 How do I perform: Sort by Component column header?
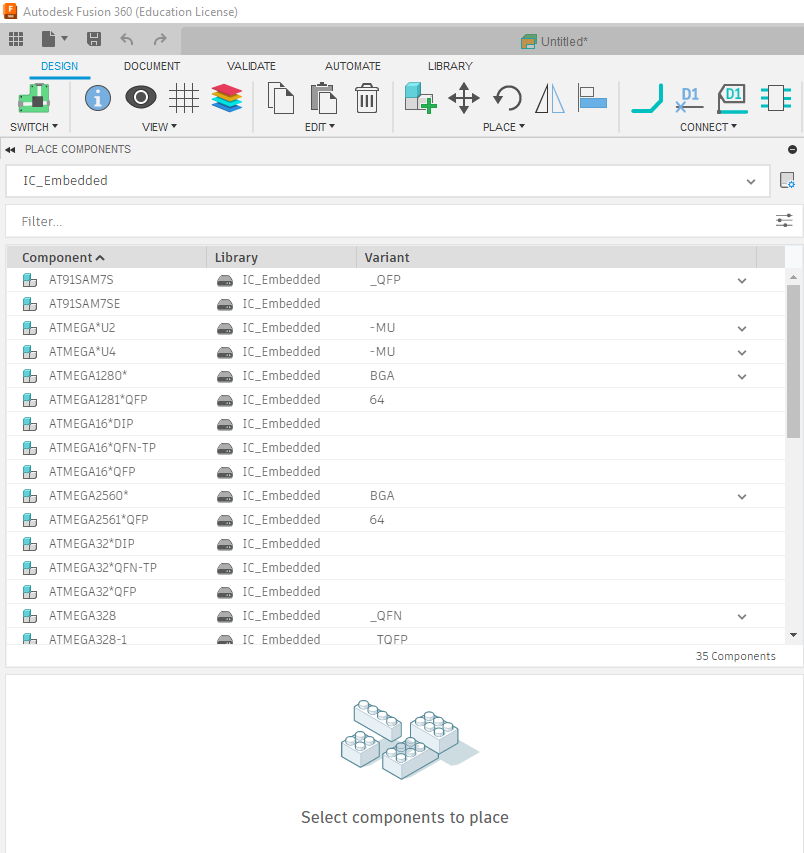107,257
